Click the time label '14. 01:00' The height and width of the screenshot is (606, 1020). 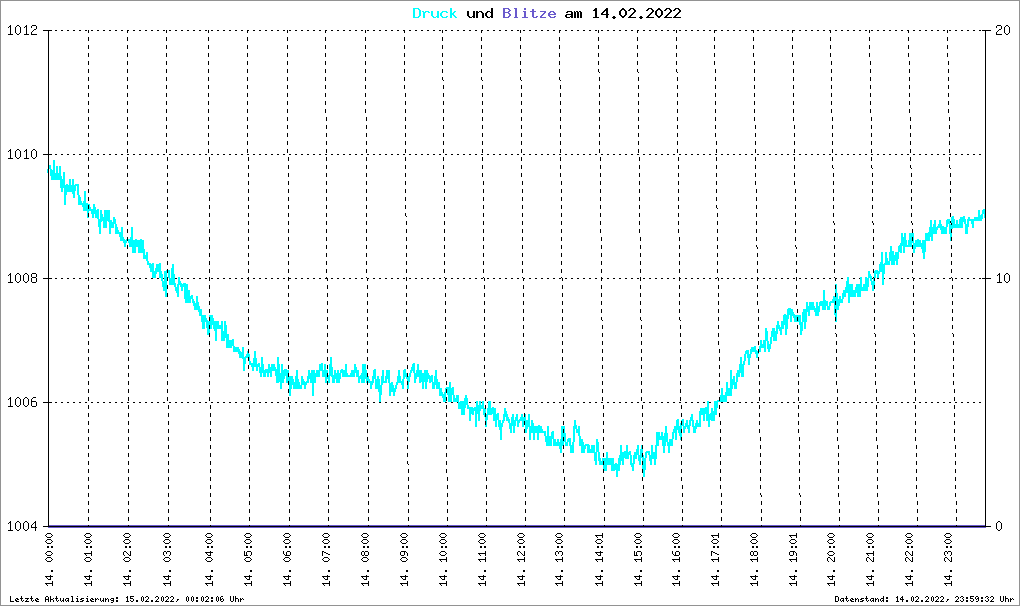click(x=88, y=560)
